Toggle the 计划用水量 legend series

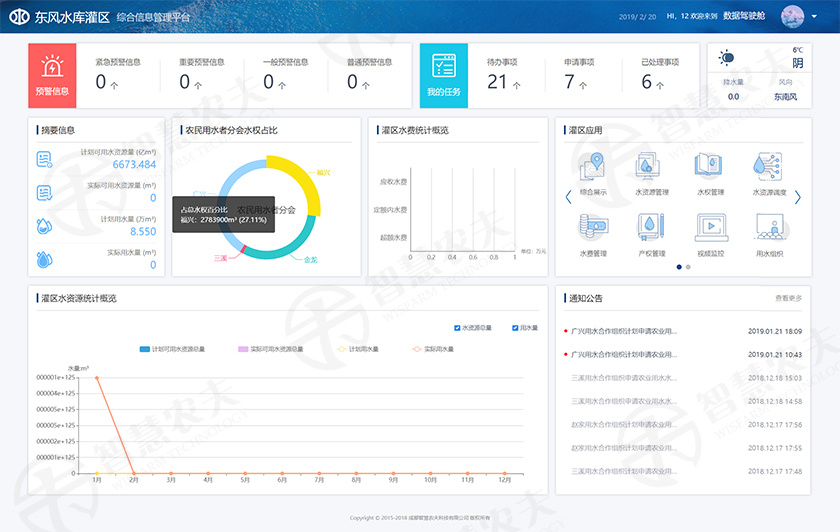357,349
